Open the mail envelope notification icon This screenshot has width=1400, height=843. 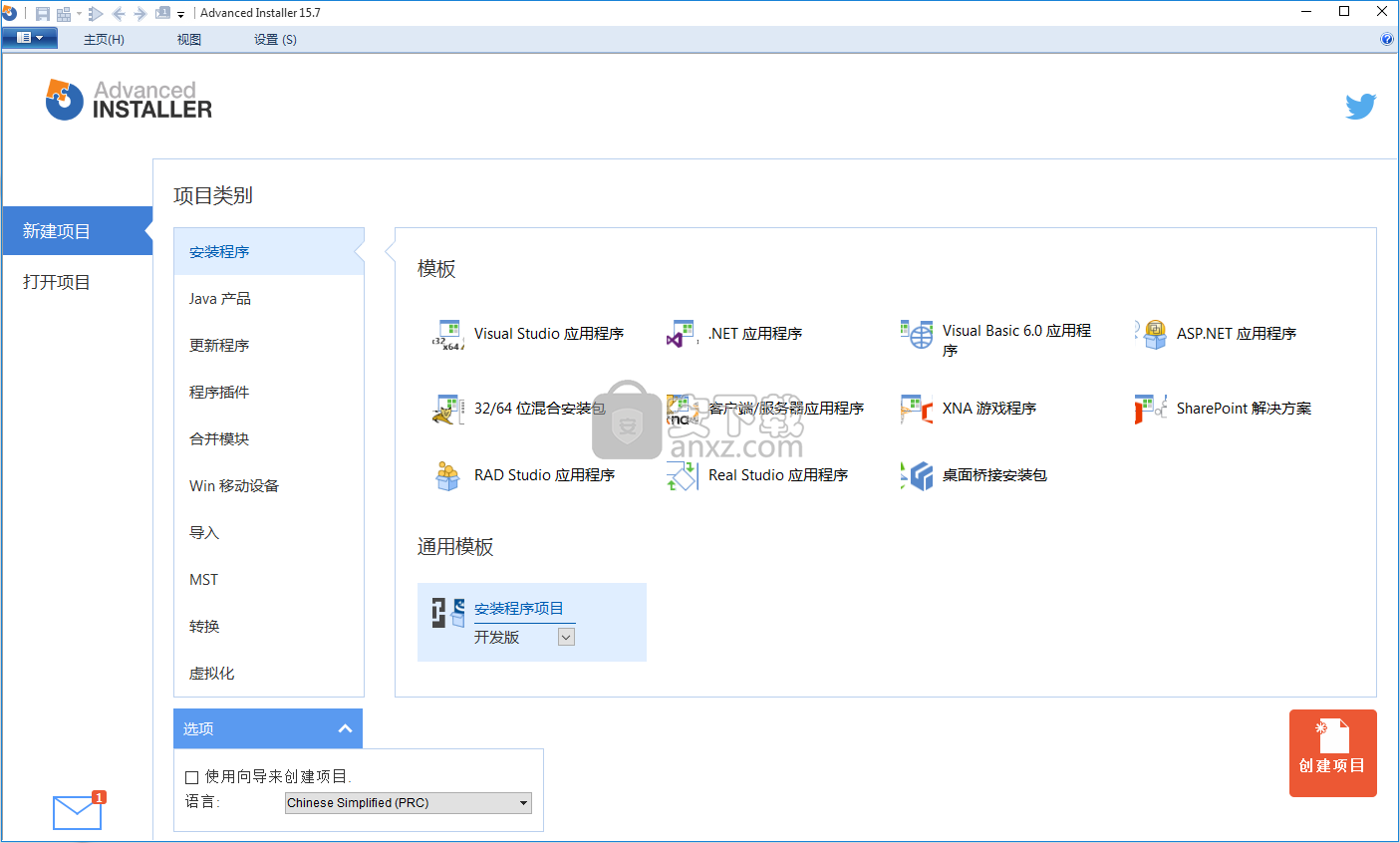78,811
